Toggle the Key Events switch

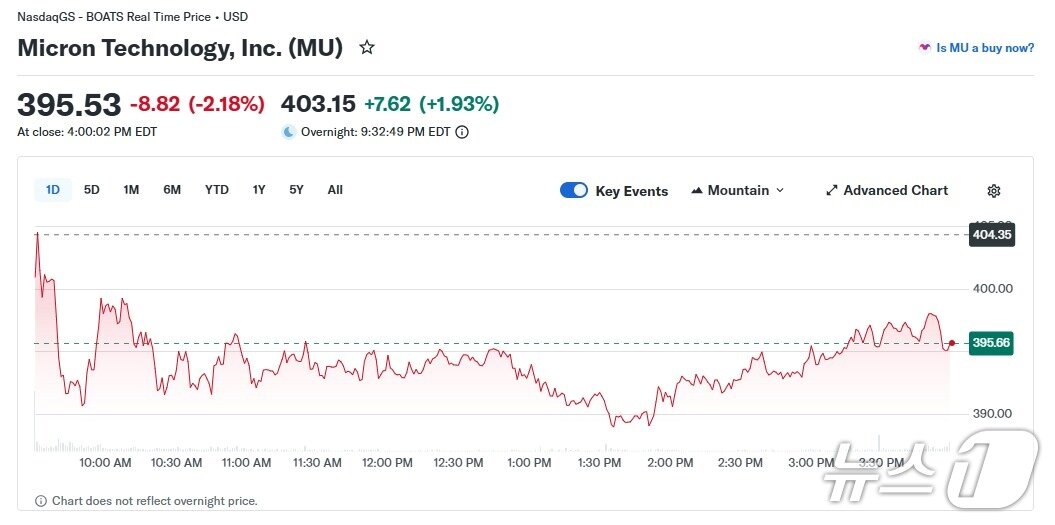click(x=574, y=191)
